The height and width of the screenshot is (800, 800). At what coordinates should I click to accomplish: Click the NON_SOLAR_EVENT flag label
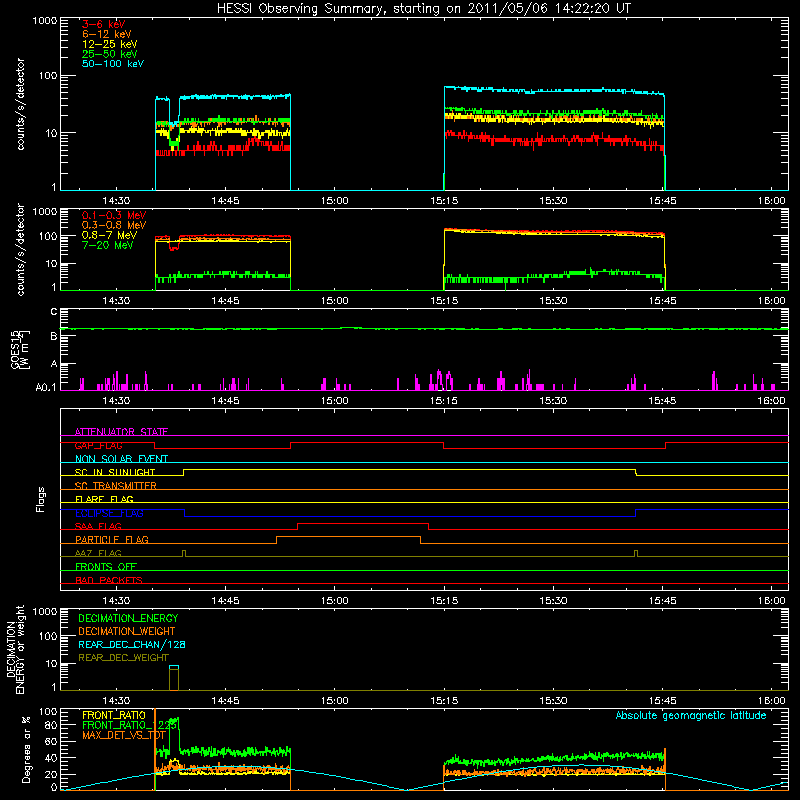[x=121, y=459]
